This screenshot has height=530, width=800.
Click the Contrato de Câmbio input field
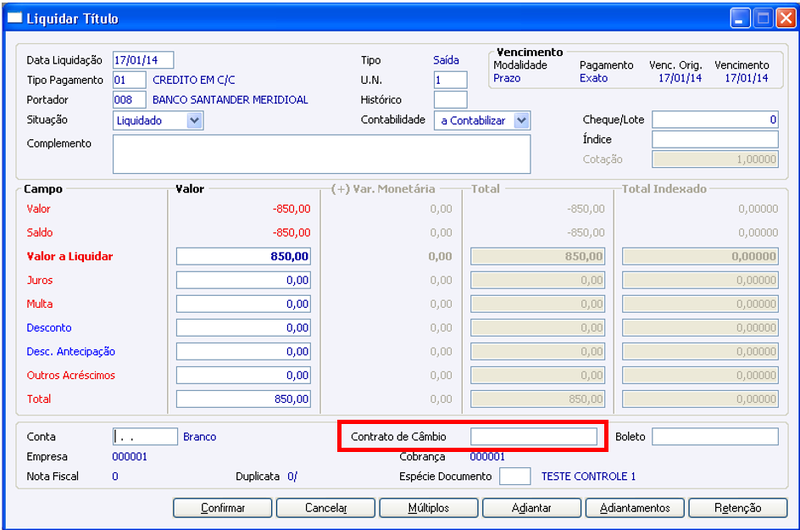534,437
